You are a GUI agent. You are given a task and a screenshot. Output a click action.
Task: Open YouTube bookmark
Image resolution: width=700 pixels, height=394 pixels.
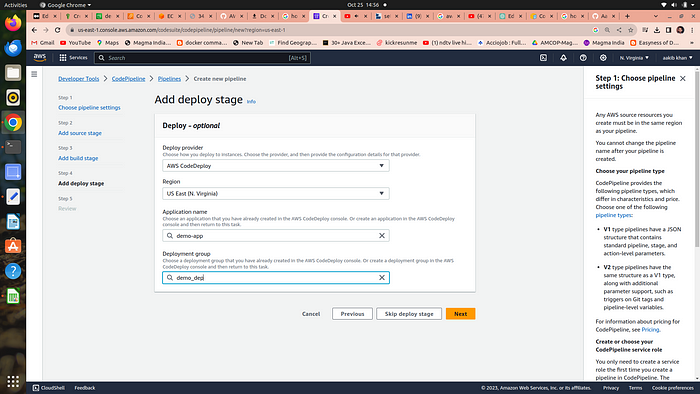point(75,43)
